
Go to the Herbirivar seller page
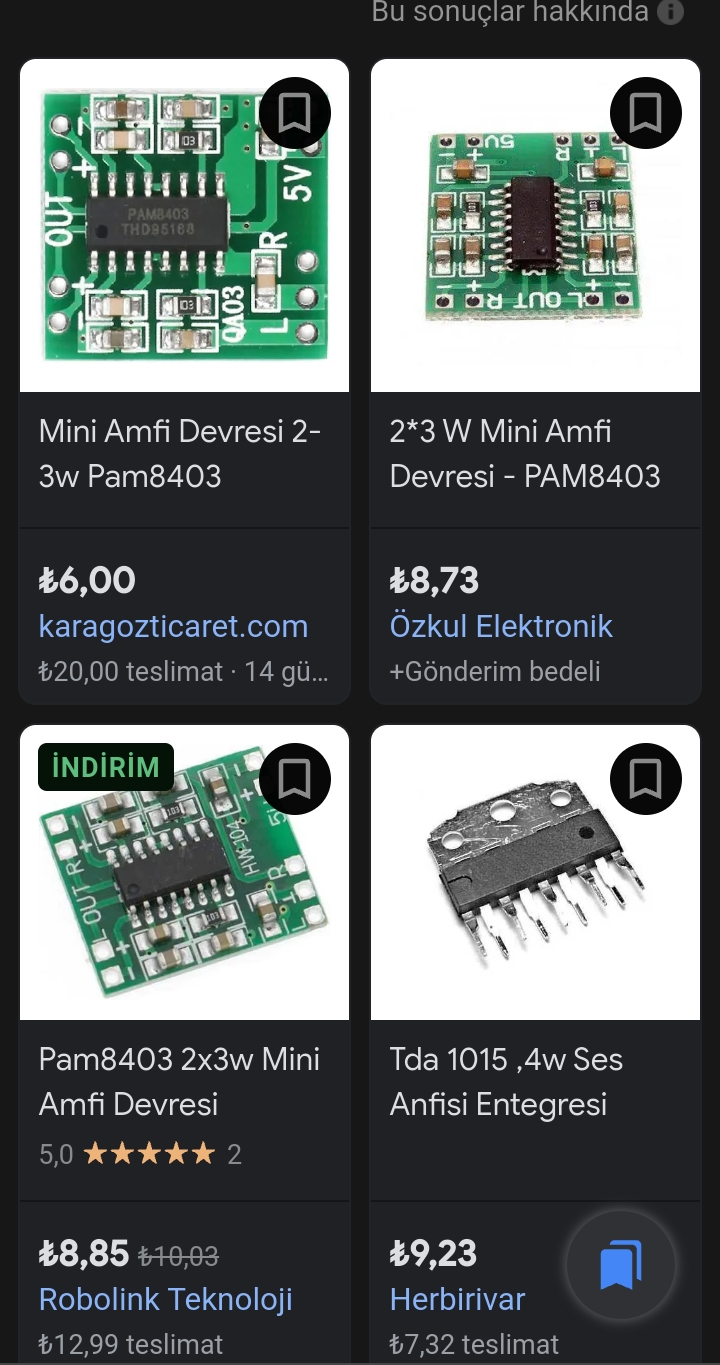click(457, 1299)
